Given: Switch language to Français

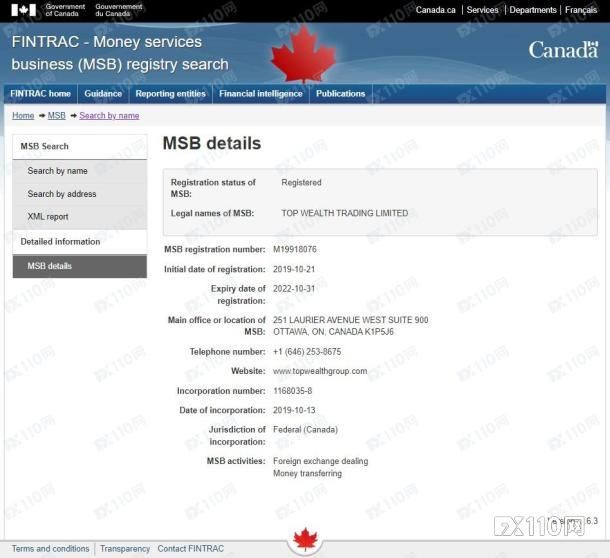Looking at the screenshot, I should pos(581,10).
